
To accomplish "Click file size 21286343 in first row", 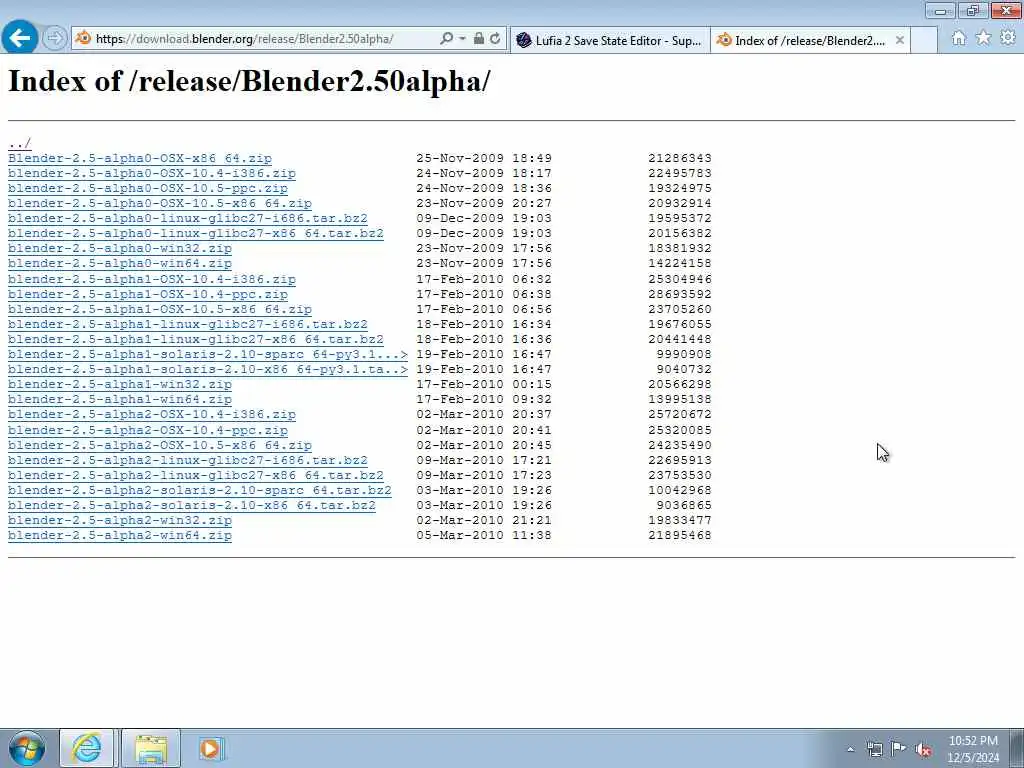I will 680,158.
